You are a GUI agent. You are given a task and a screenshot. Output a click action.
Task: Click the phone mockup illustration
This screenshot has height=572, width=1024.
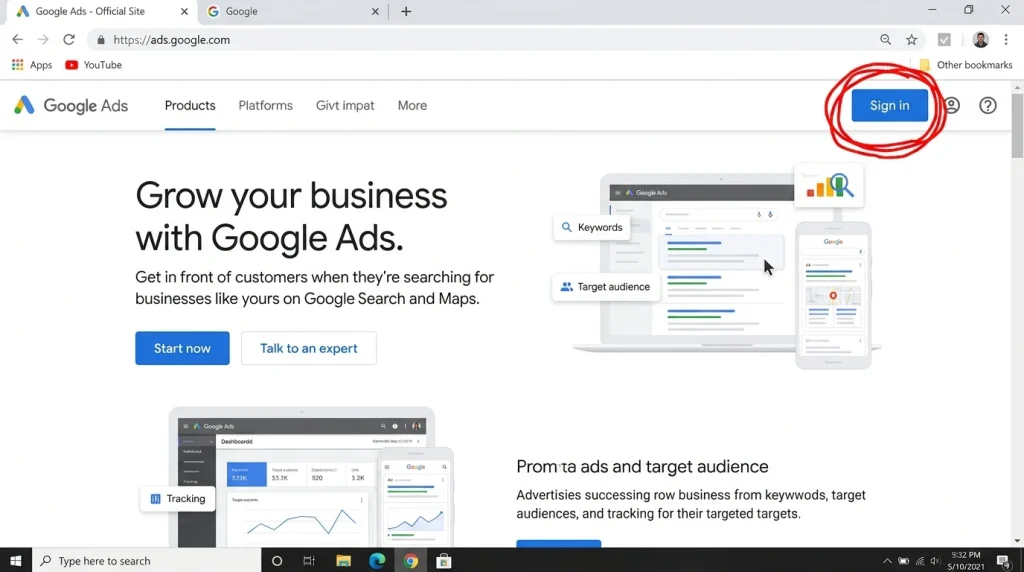(833, 295)
